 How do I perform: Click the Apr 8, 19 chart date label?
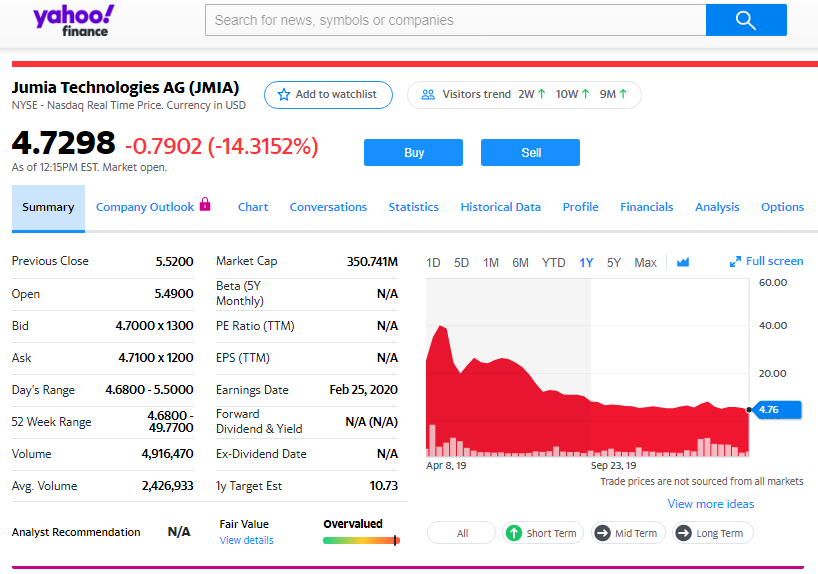pyautogui.click(x=446, y=465)
